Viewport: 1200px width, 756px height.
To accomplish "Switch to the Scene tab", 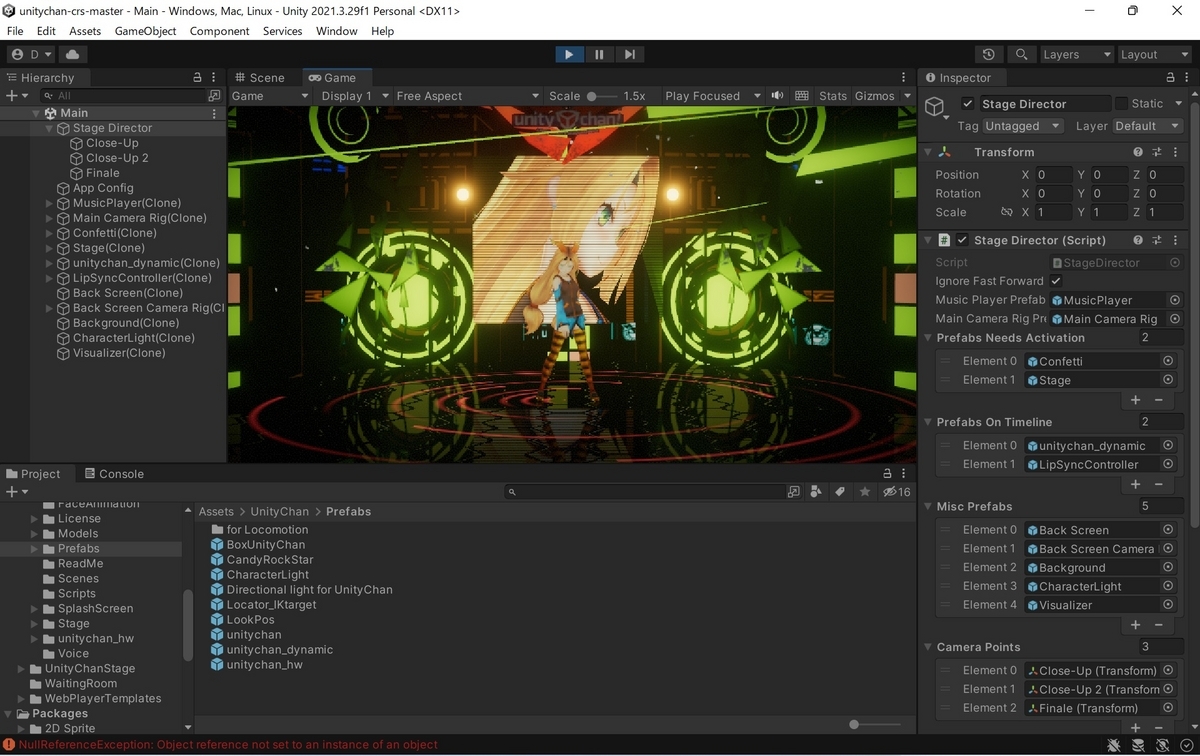I will click(x=259, y=77).
